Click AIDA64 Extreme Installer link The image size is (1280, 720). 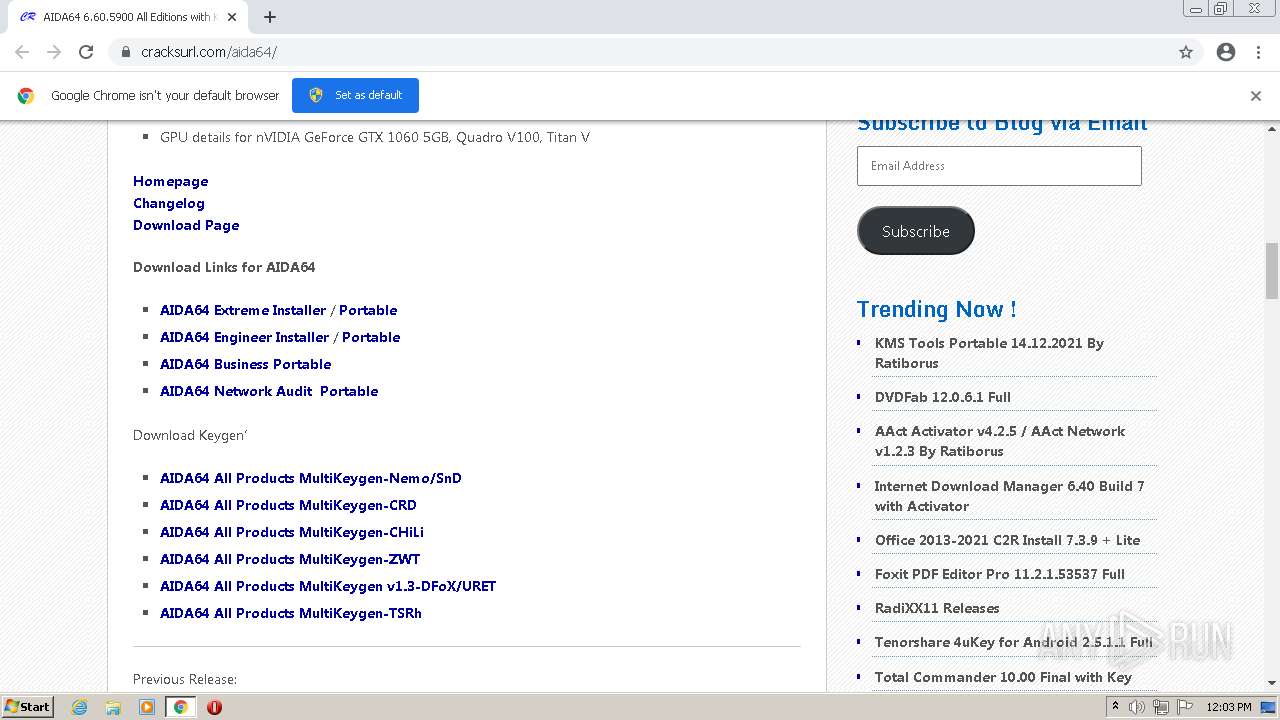(x=243, y=310)
